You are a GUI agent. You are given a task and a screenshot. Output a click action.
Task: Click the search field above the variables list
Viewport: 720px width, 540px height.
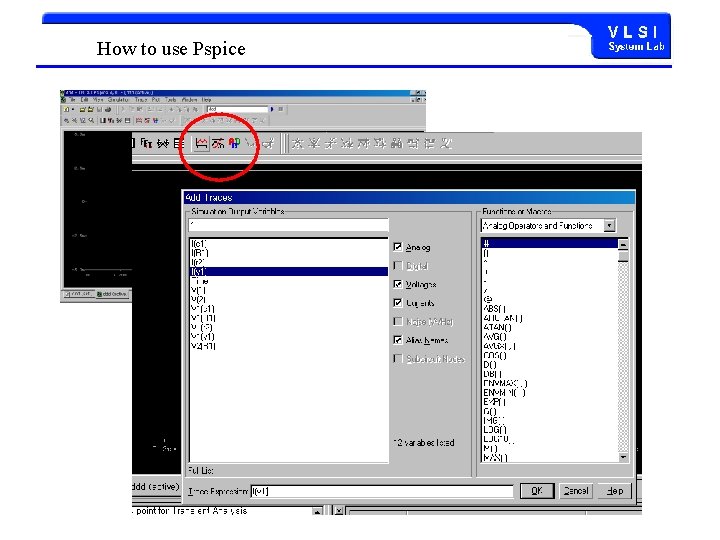pos(288,225)
